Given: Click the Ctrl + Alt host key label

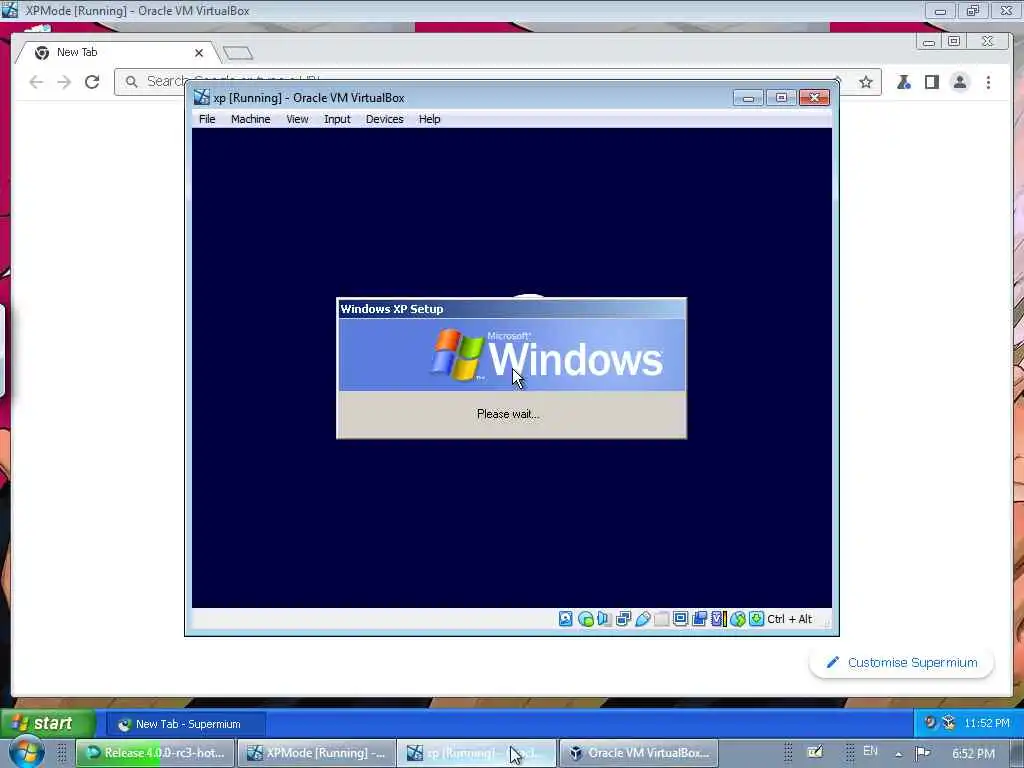Looking at the screenshot, I should click(x=790, y=618).
